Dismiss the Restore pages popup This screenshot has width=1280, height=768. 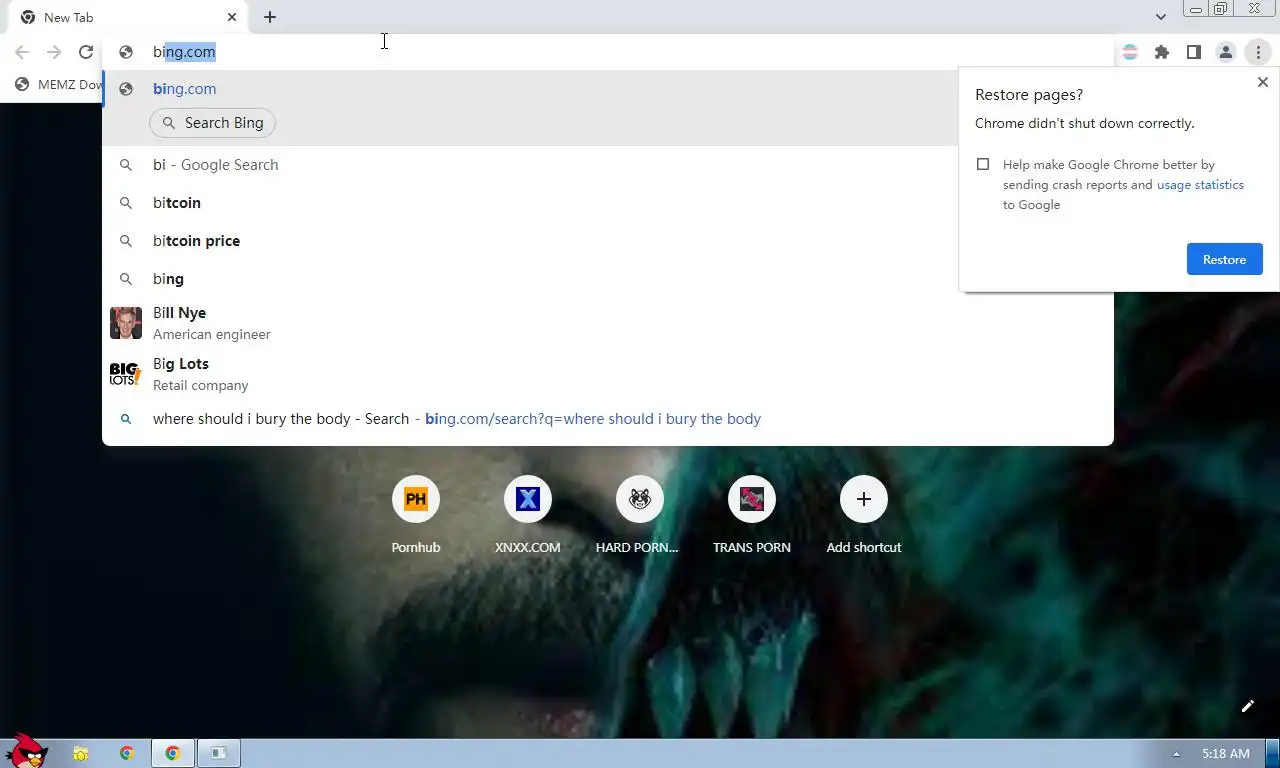1262,82
